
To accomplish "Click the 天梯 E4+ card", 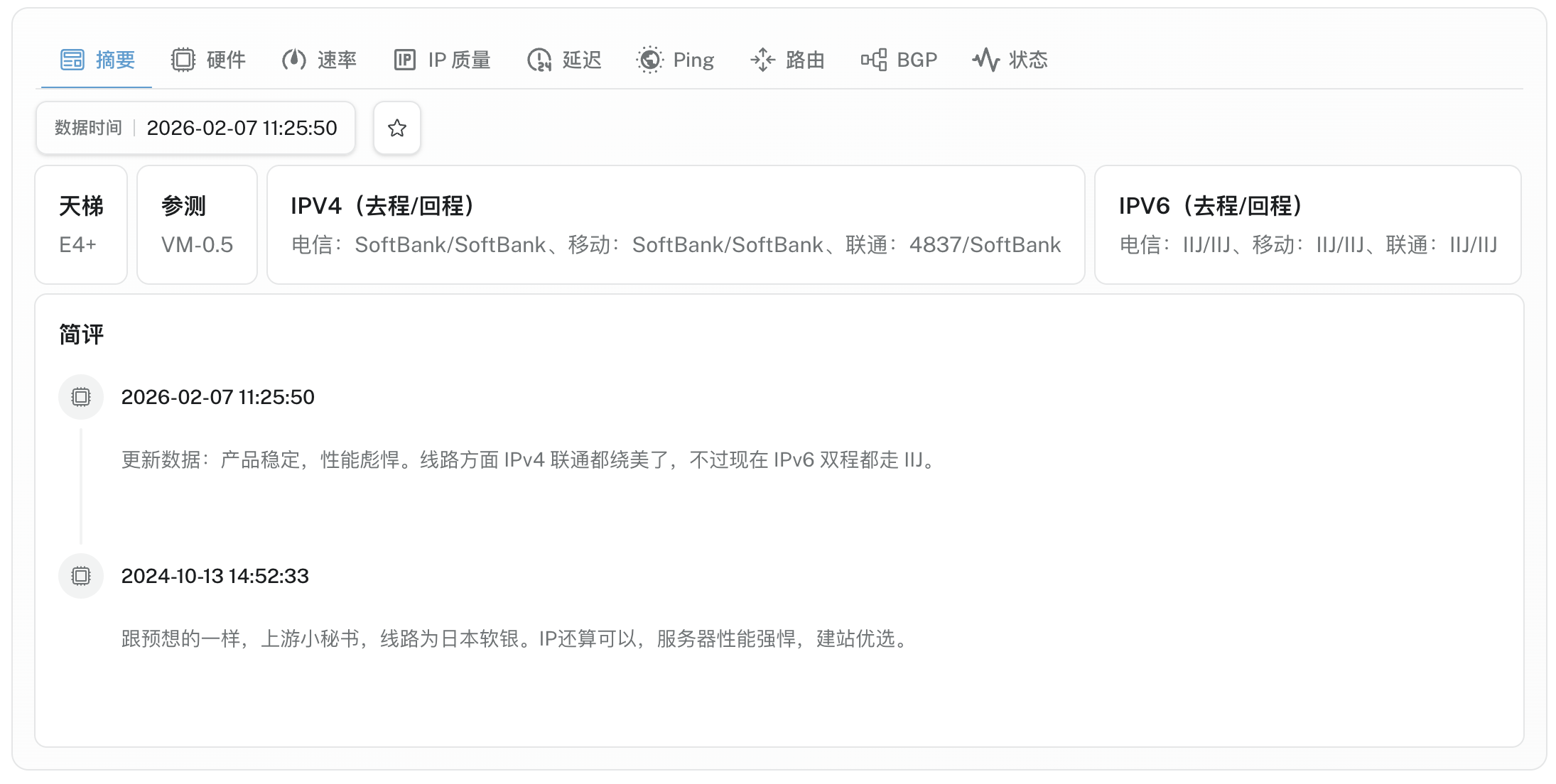I will tap(81, 224).
